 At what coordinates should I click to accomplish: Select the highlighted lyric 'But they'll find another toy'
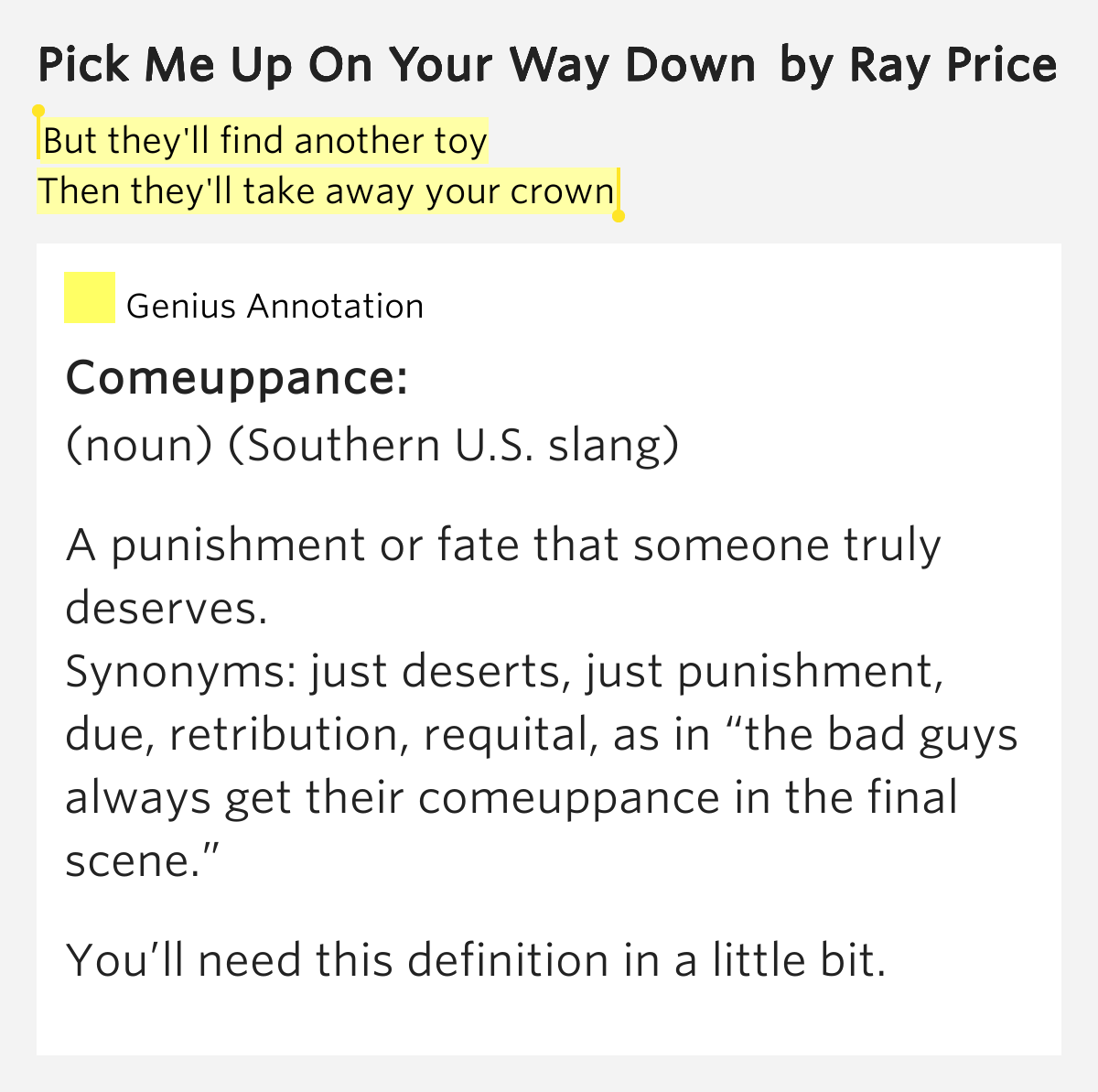(264, 141)
